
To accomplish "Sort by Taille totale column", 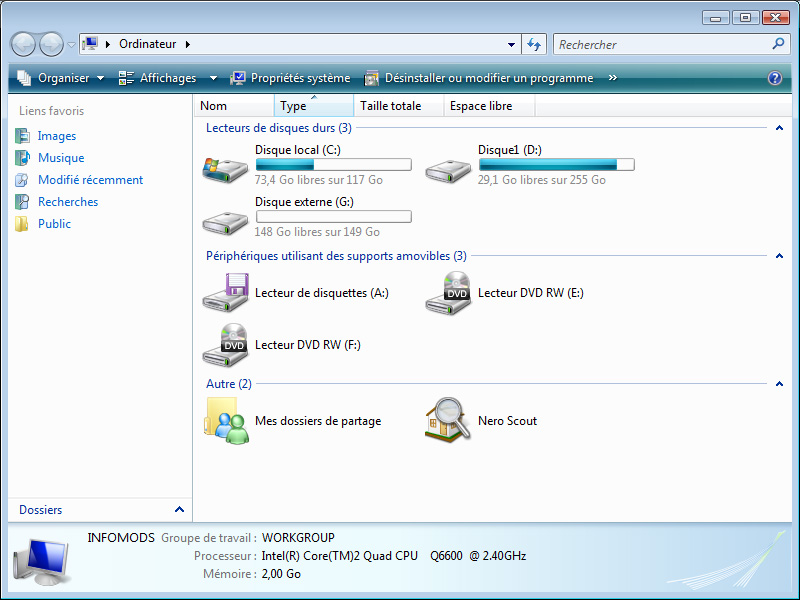I will coord(398,106).
